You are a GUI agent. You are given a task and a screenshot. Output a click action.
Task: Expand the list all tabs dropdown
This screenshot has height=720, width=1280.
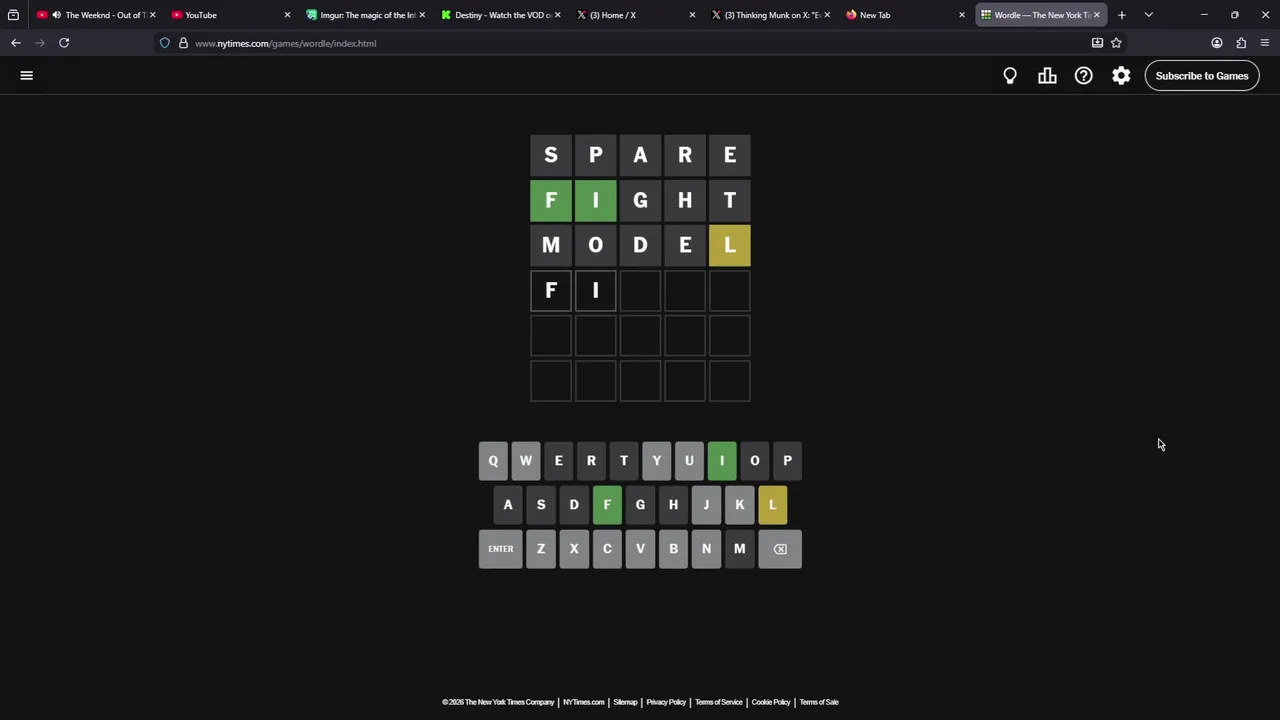coord(1148,15)
